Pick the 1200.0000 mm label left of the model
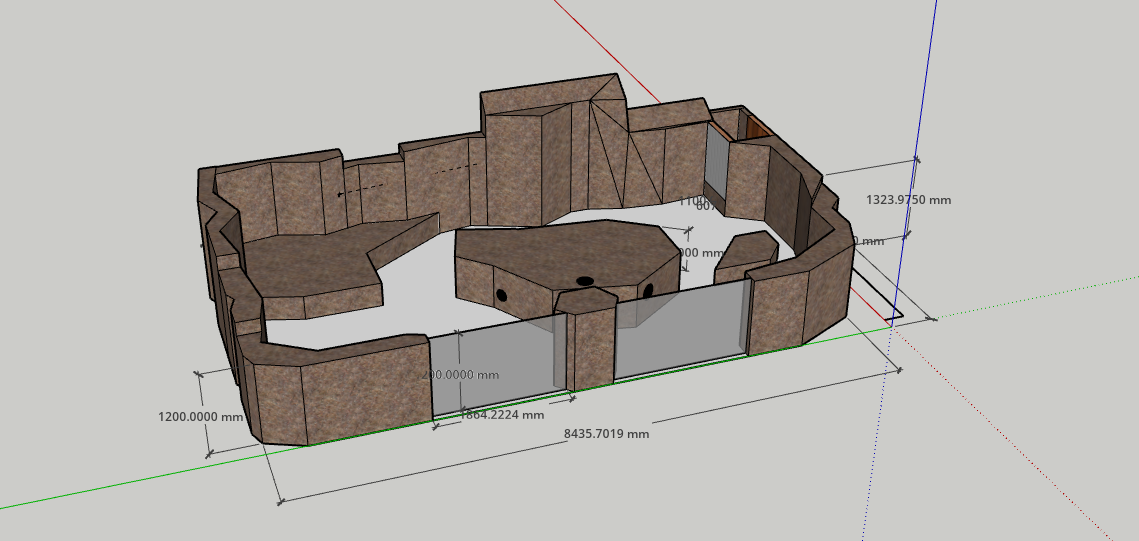The image size is (1139, 541). [200, 417]
